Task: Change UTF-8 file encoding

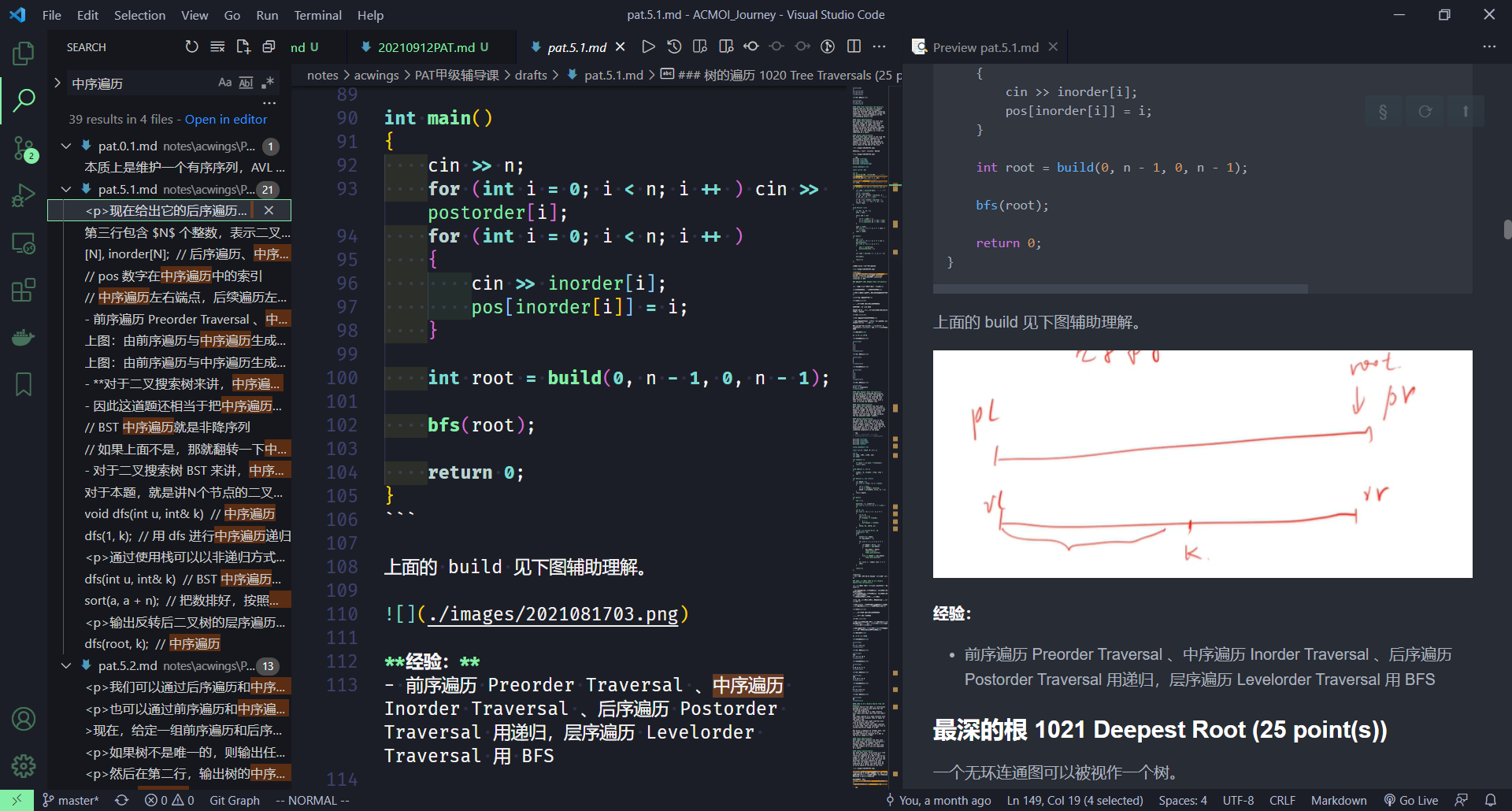Action: point(1238,800)
